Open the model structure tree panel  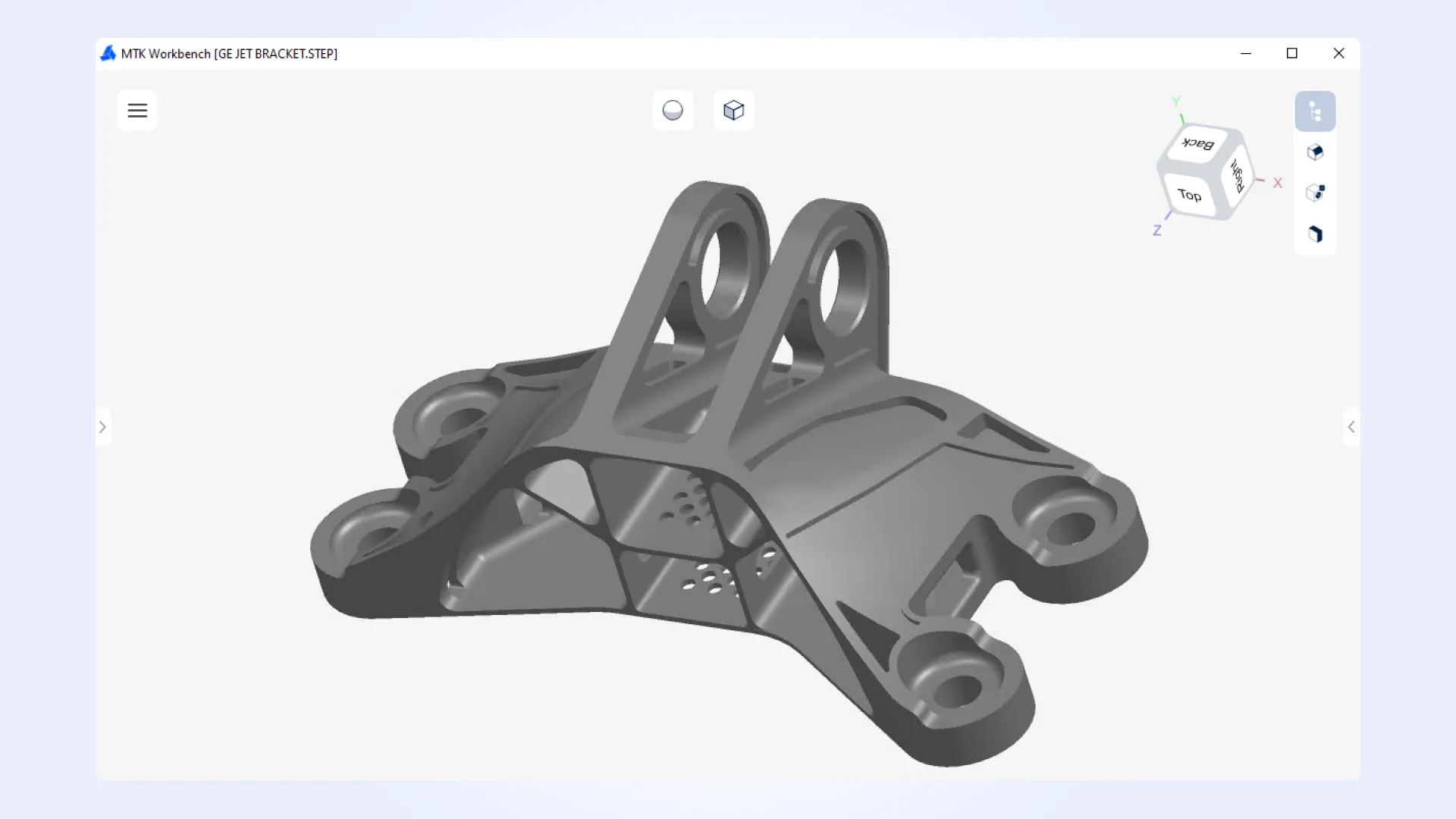coord(1316,111)
